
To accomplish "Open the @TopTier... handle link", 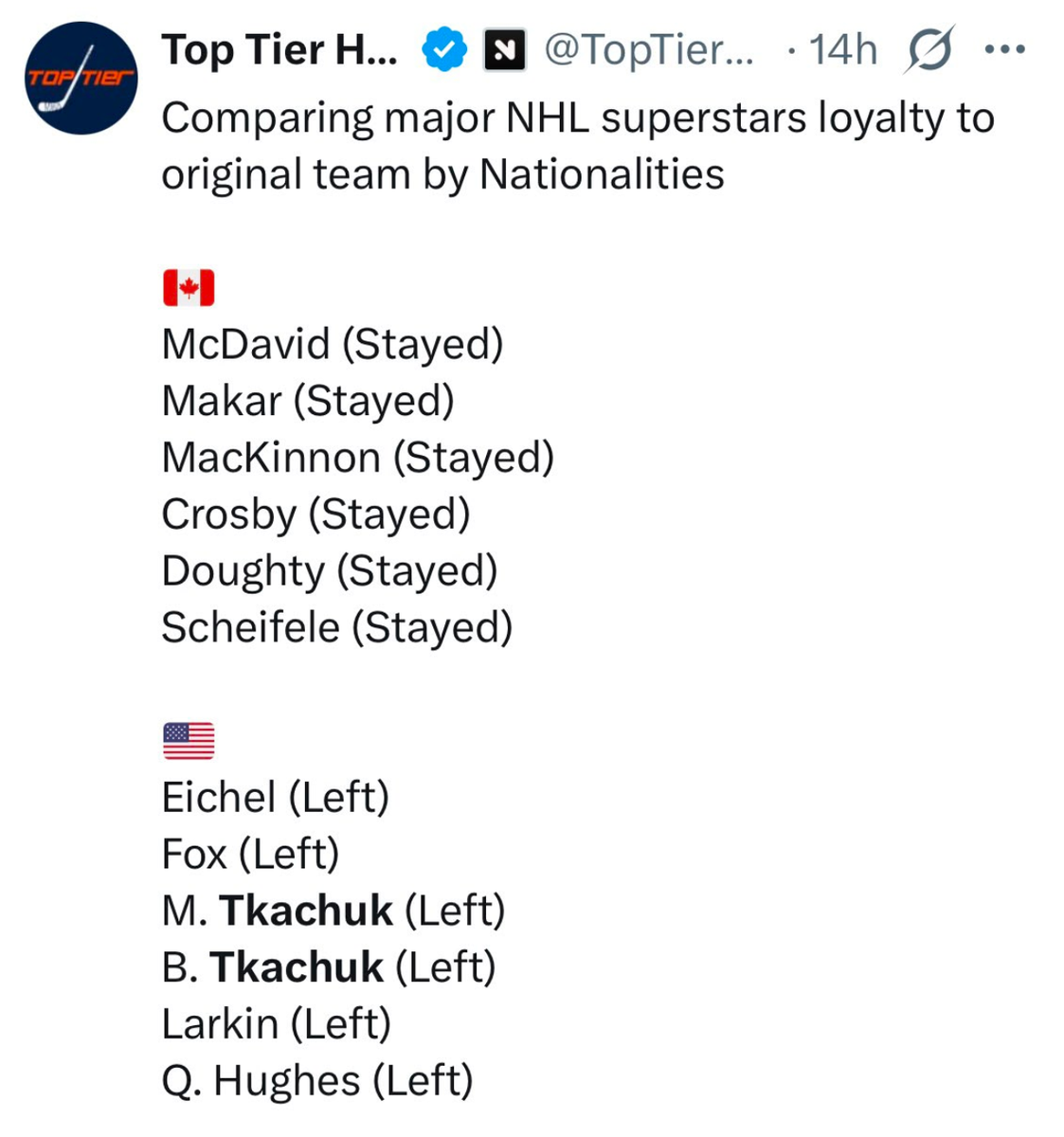I will [x=649, y=49].
